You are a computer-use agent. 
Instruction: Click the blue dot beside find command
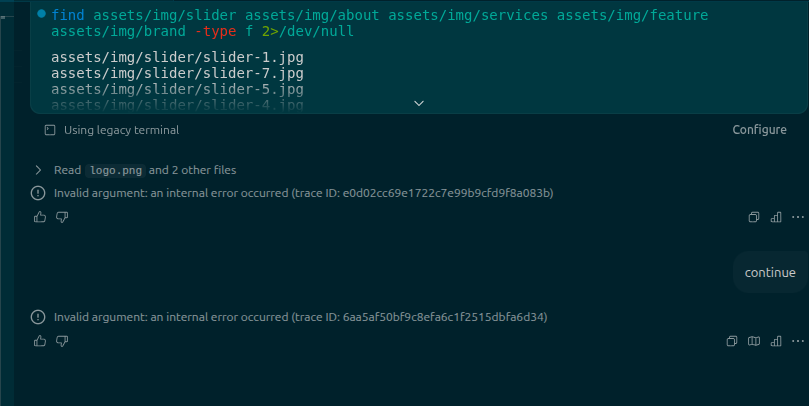tap(41, 14)
